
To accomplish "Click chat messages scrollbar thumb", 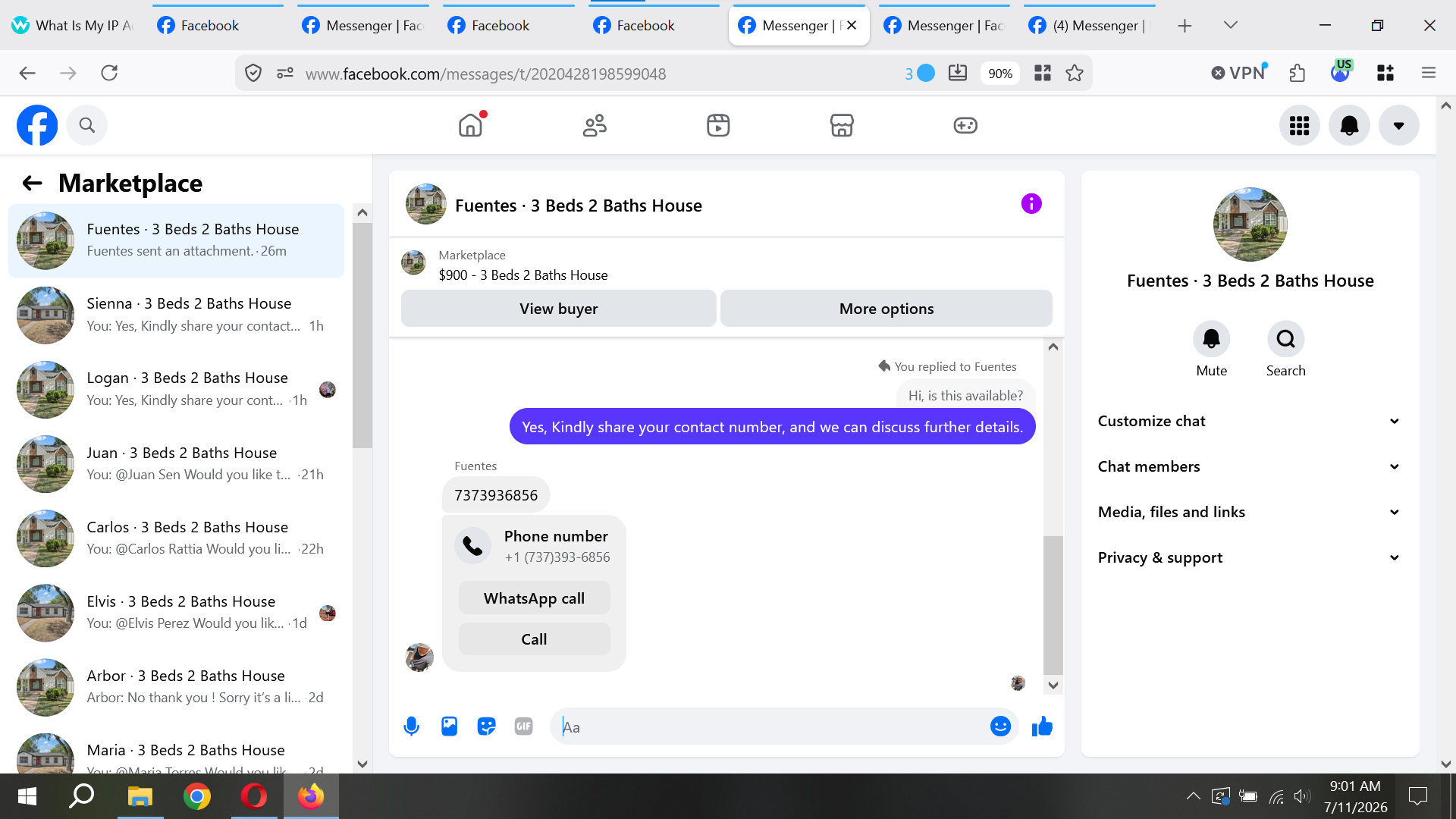I will (x=1053, y=605).
